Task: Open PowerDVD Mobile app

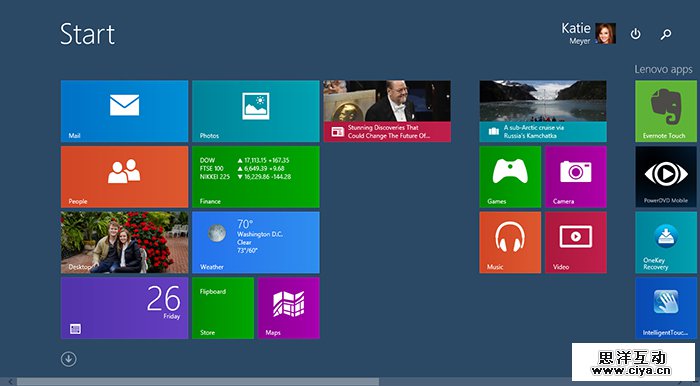Action: [666, 177]
